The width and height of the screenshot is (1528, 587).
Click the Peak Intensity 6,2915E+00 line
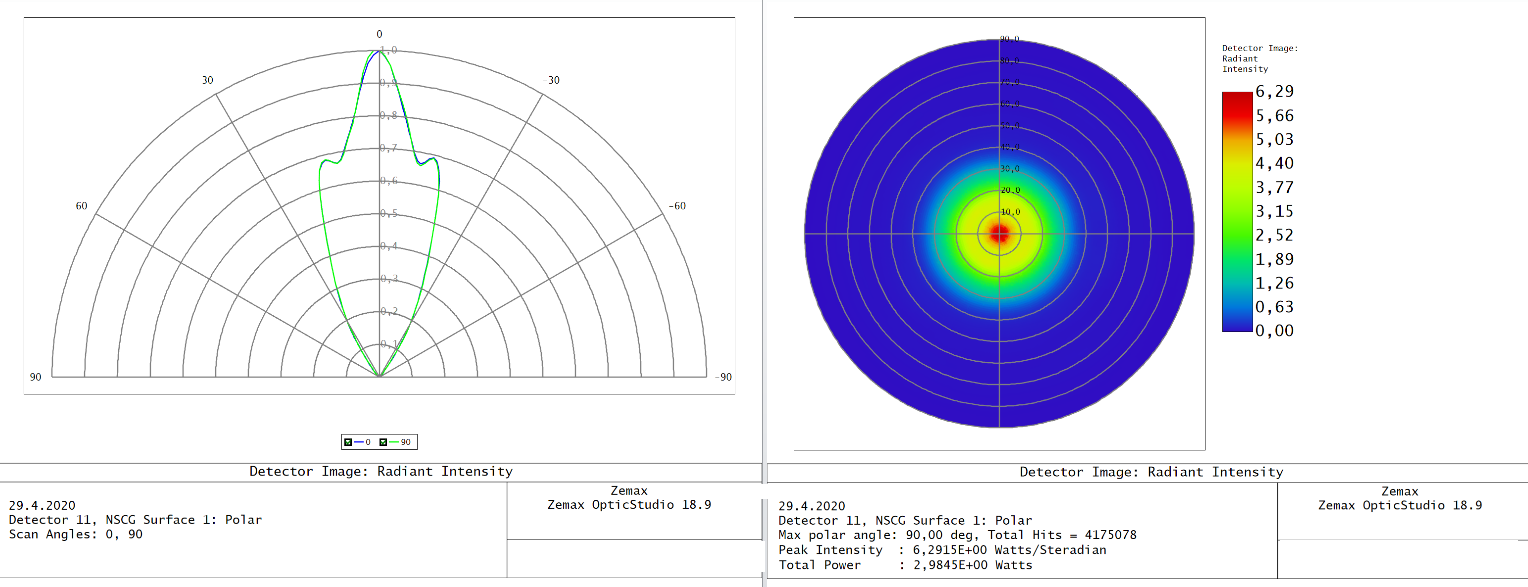(x=942, y=550)
